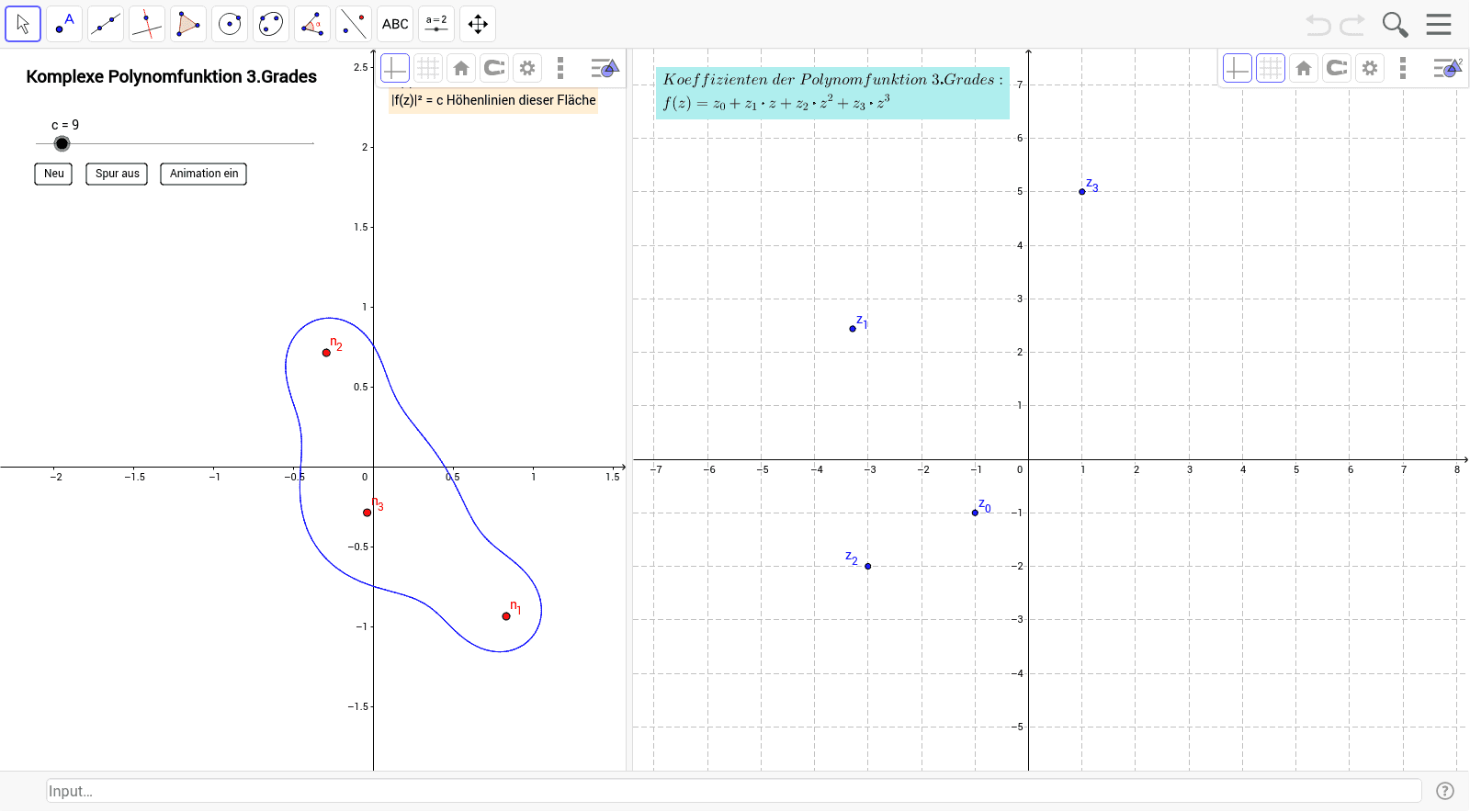This screenshot has width=1470, height=812.
Task: Open the main hamburger menu
Action: [1439, 24]
